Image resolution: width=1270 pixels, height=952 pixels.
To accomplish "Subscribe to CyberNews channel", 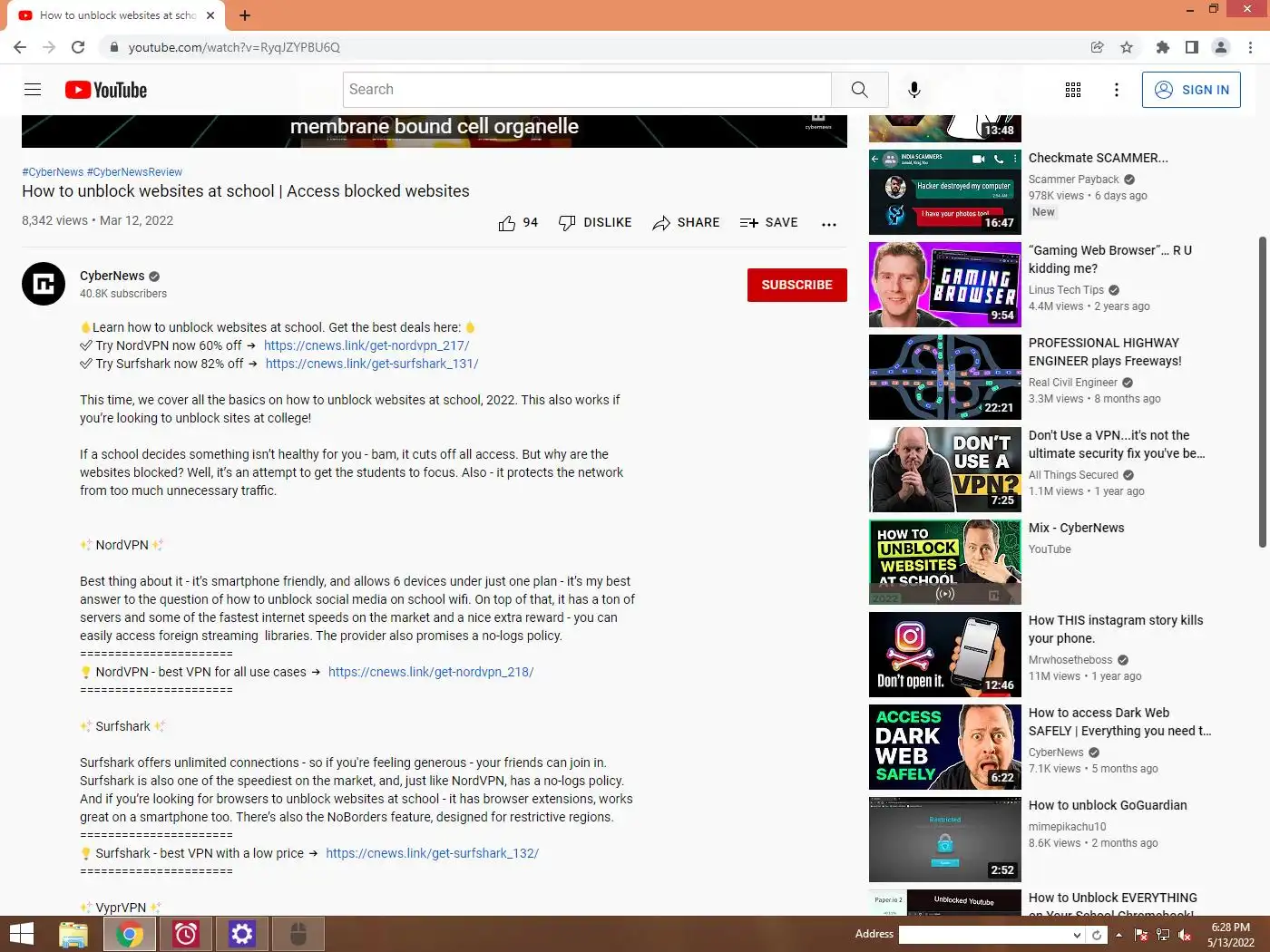I will (796, 285).
